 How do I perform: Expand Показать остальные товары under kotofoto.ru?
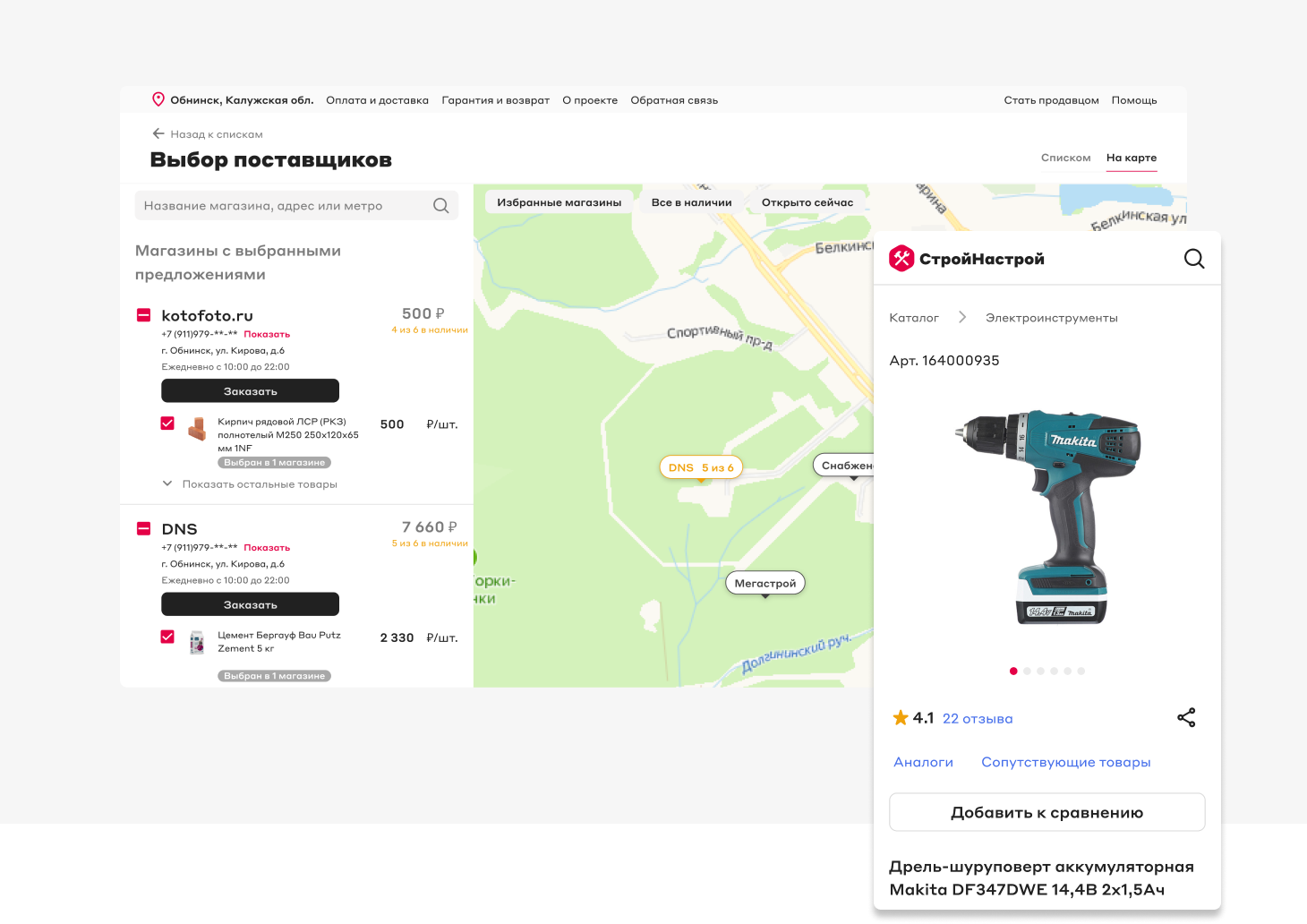tap(250, 484)
